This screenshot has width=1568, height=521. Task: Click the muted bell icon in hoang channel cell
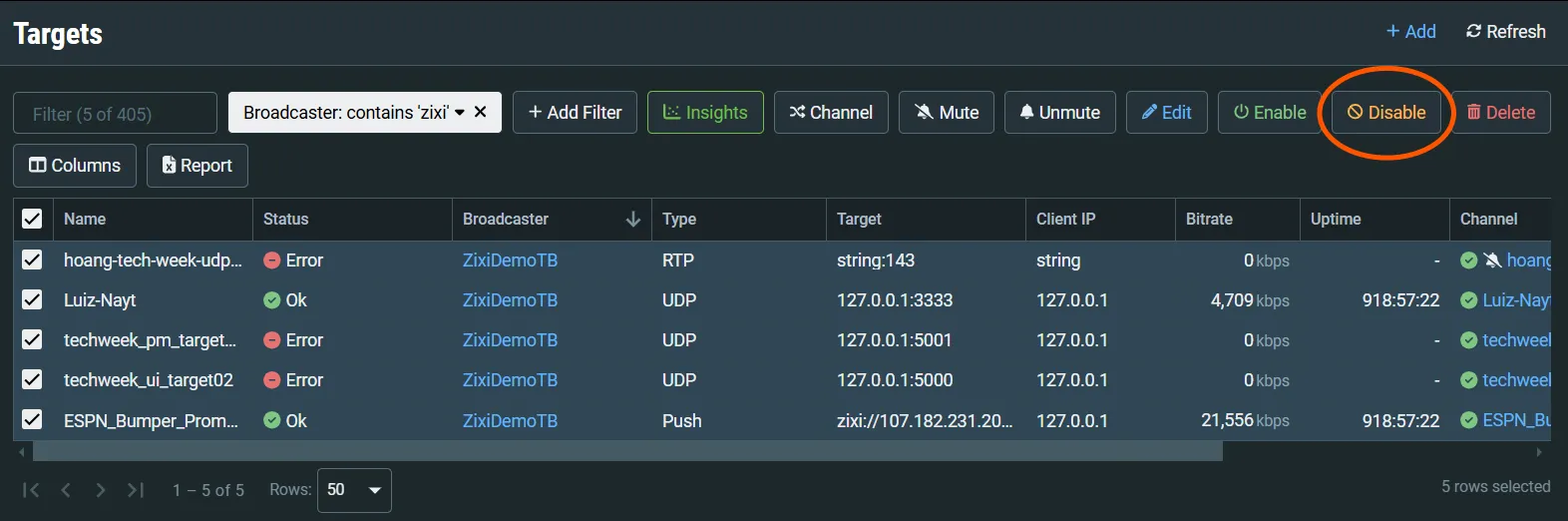click(1492, 260)
